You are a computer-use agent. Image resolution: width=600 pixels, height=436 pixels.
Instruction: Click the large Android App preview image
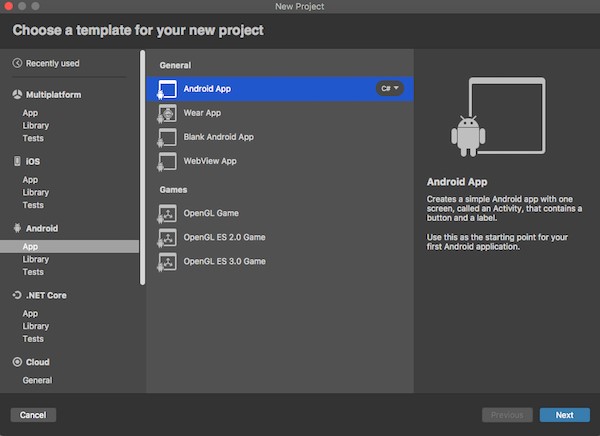[x=498, y=117]
